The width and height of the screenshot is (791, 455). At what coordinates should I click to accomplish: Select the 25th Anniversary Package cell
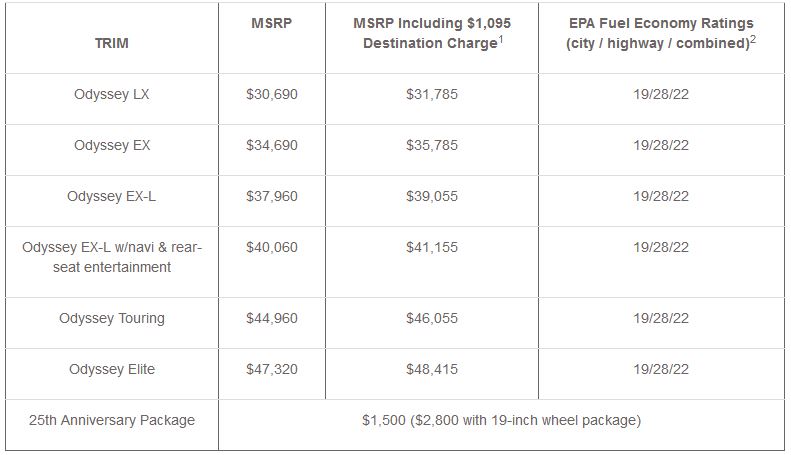[112, 421]
